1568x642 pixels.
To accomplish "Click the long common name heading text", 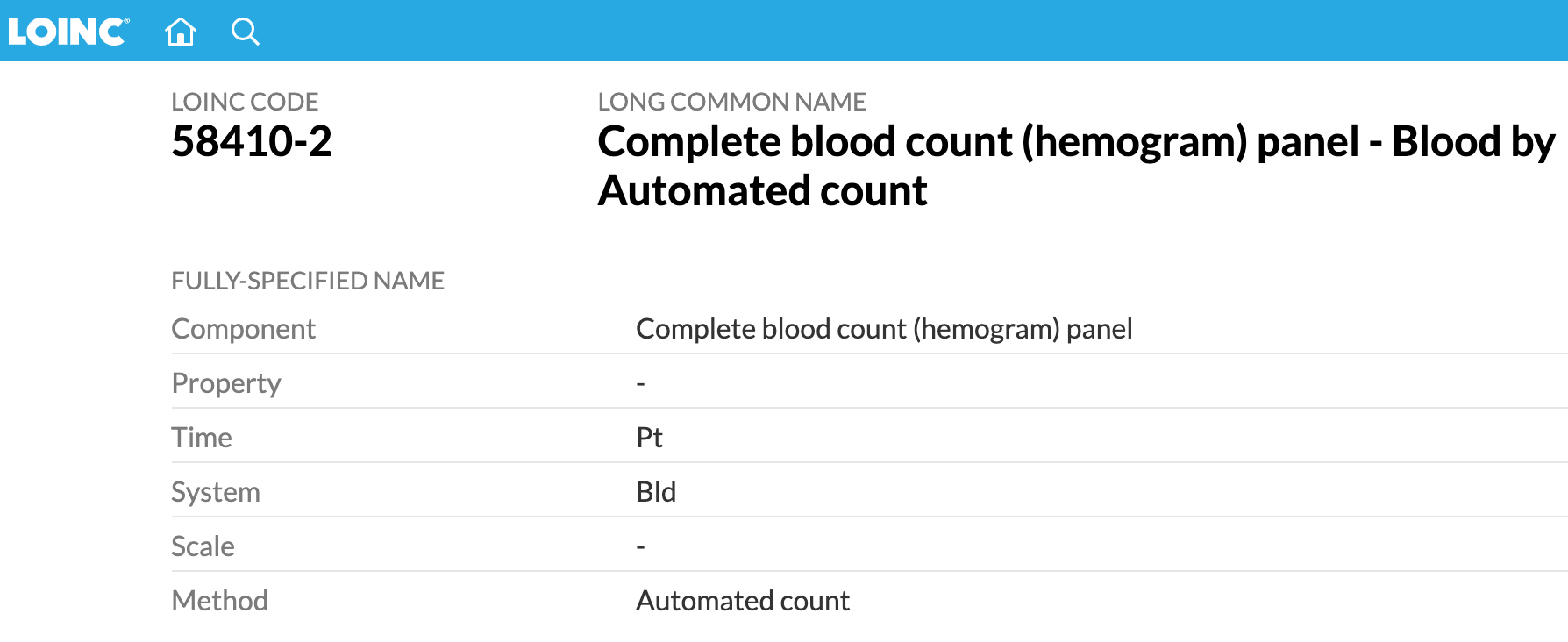I will [x=1076, y=166].
